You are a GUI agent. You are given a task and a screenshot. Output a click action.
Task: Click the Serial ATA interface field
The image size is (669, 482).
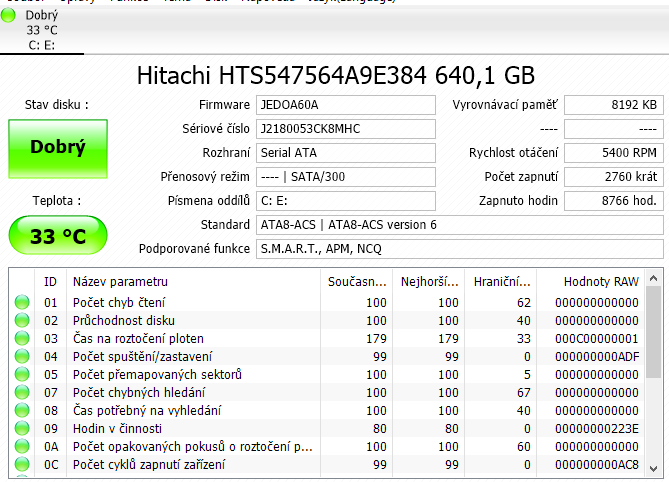(x=346, y=153)
